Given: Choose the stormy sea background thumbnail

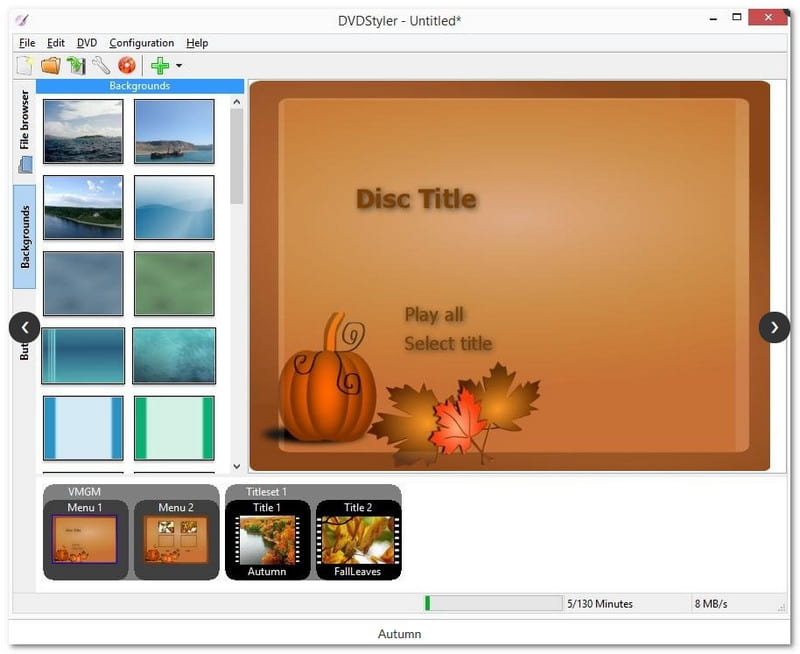Looking at the screenshot, I should (83, 132).
